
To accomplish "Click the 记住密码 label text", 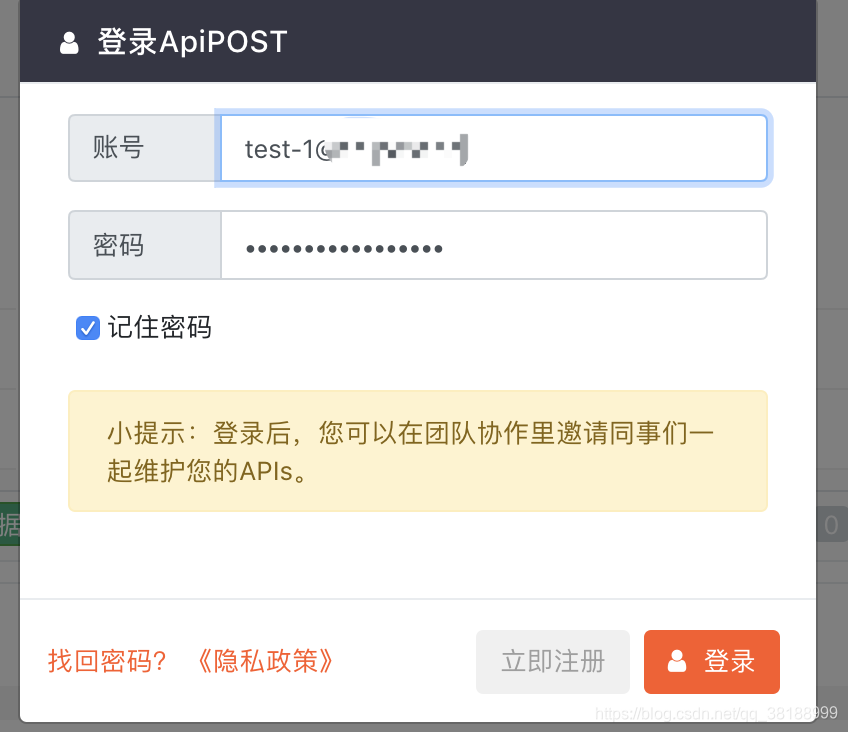I will (x=160, y=327).
